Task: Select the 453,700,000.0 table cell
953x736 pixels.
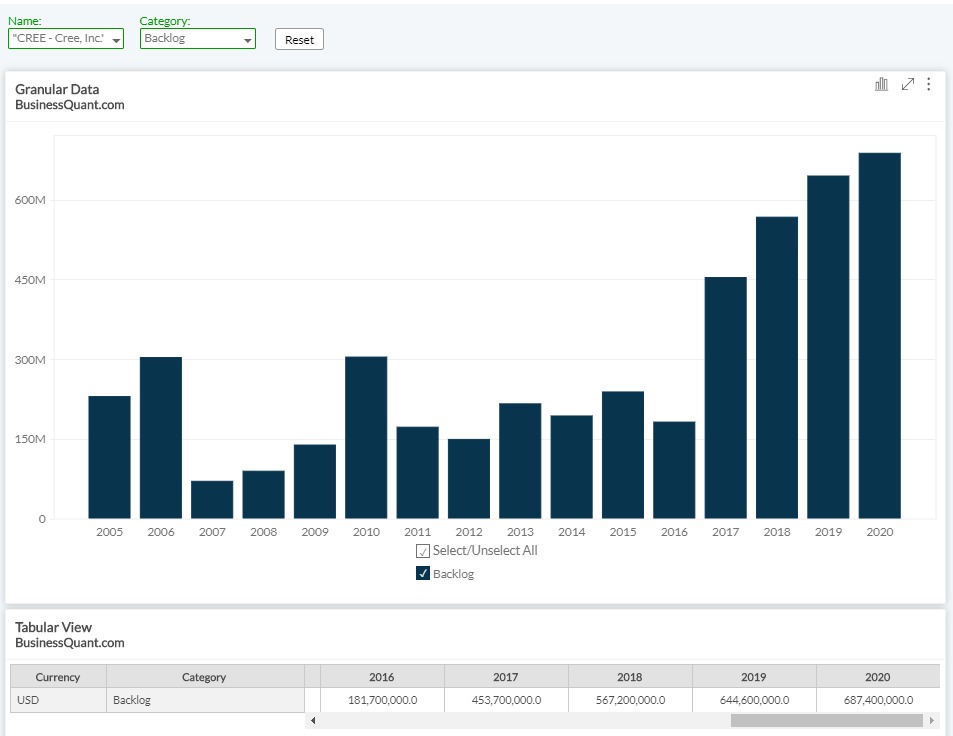Action: pos(506,700)
